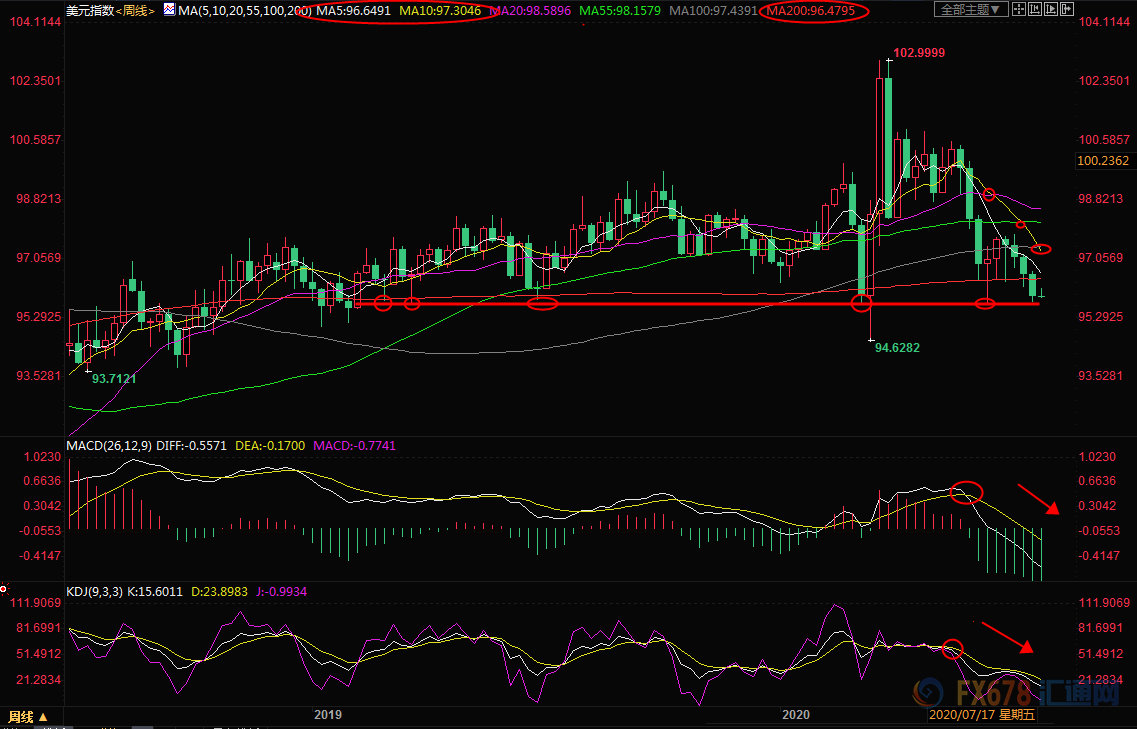
Task: Select the MACD(26,12,9) indicator label
Action: click(x=110, y=445)
